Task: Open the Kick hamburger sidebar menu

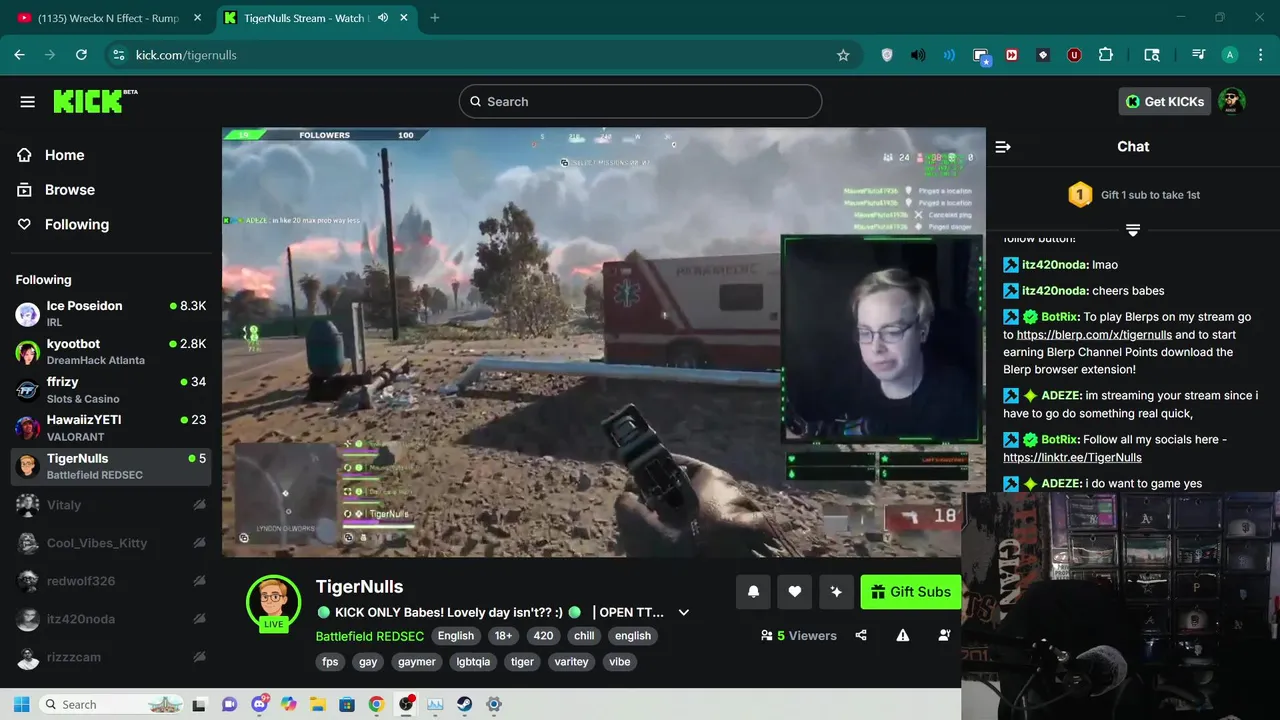Action: [27, 102]
